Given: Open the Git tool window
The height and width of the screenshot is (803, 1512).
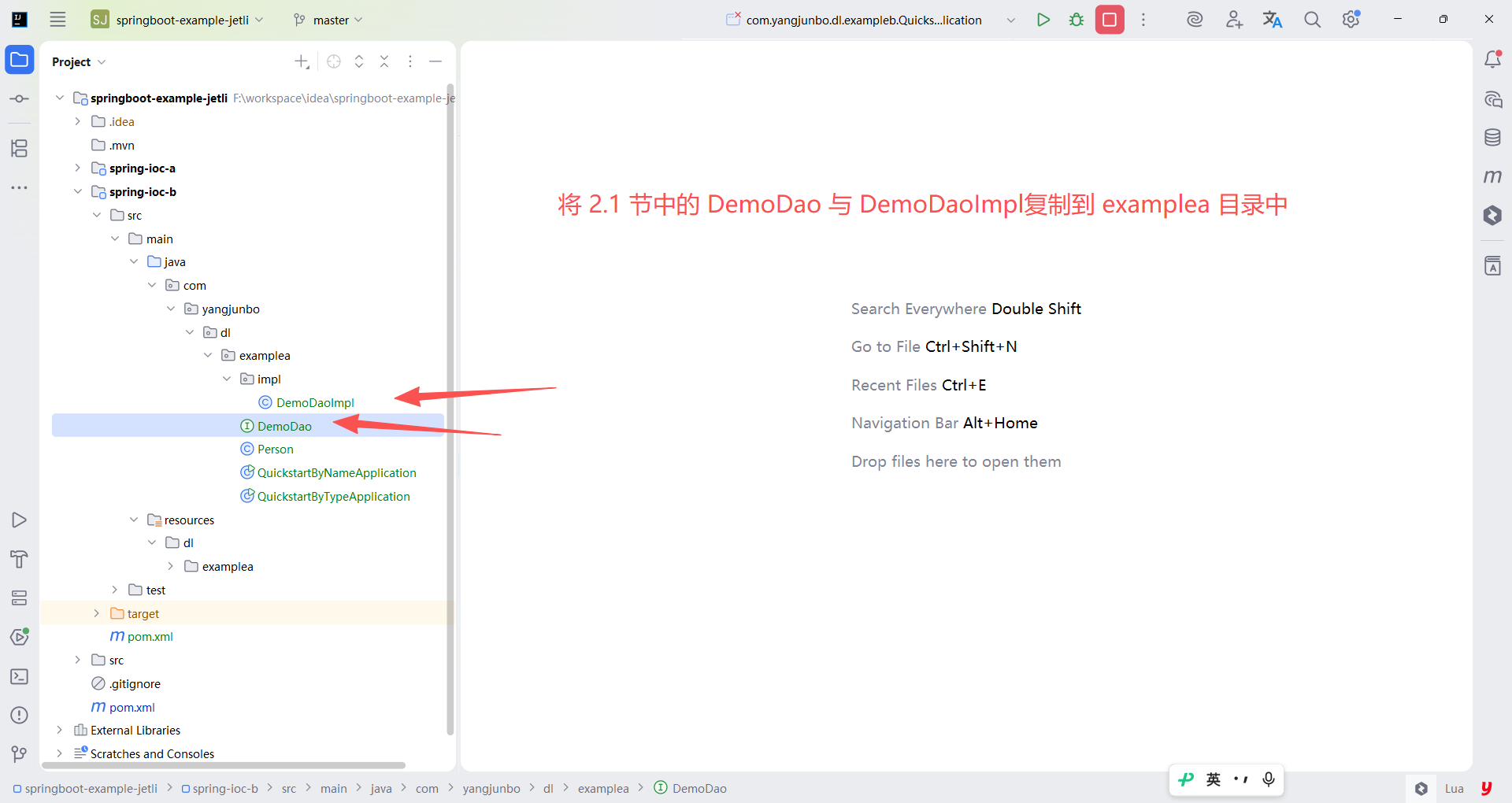Looking at the screenshot, I should tap(20, 754).
